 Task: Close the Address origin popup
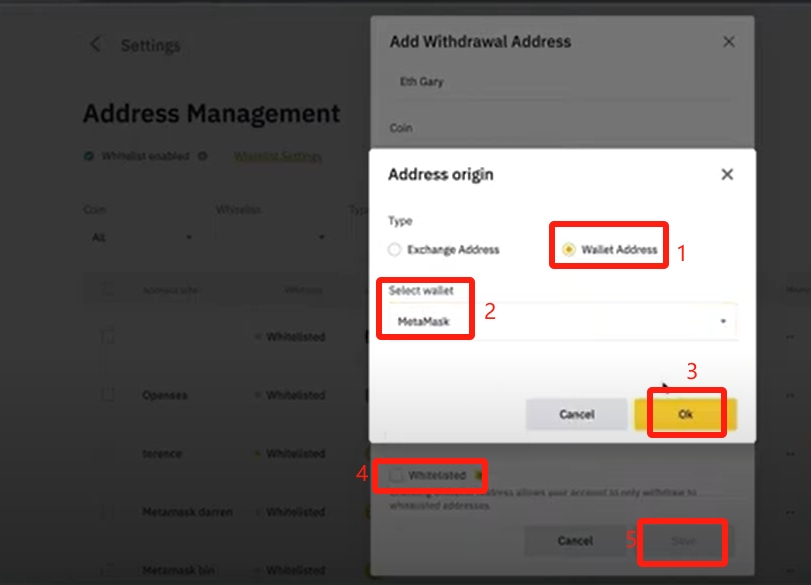pyautogui.click(x=727, y=174)
